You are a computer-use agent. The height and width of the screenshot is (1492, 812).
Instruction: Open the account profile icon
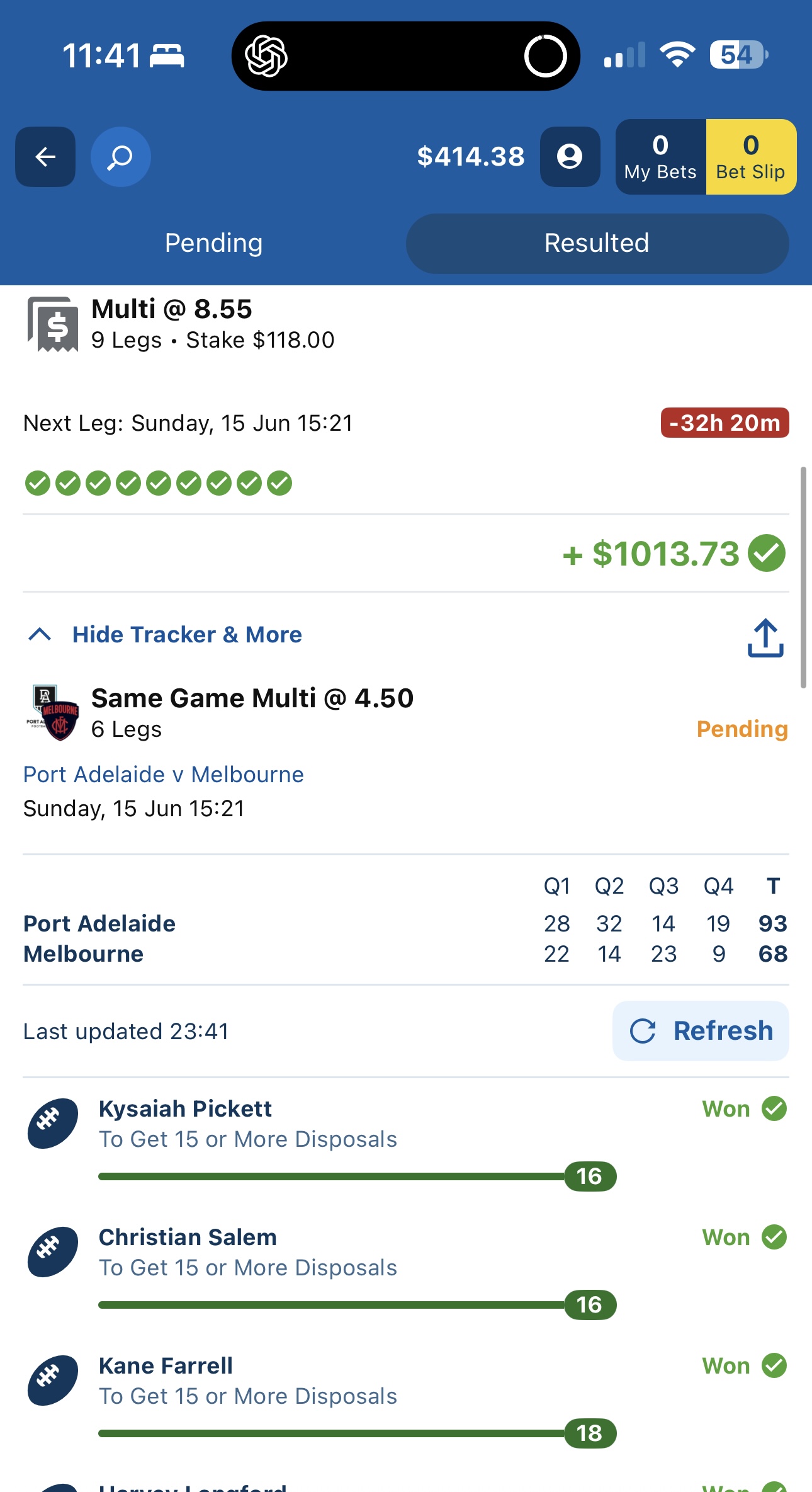[x=570, y=157]
